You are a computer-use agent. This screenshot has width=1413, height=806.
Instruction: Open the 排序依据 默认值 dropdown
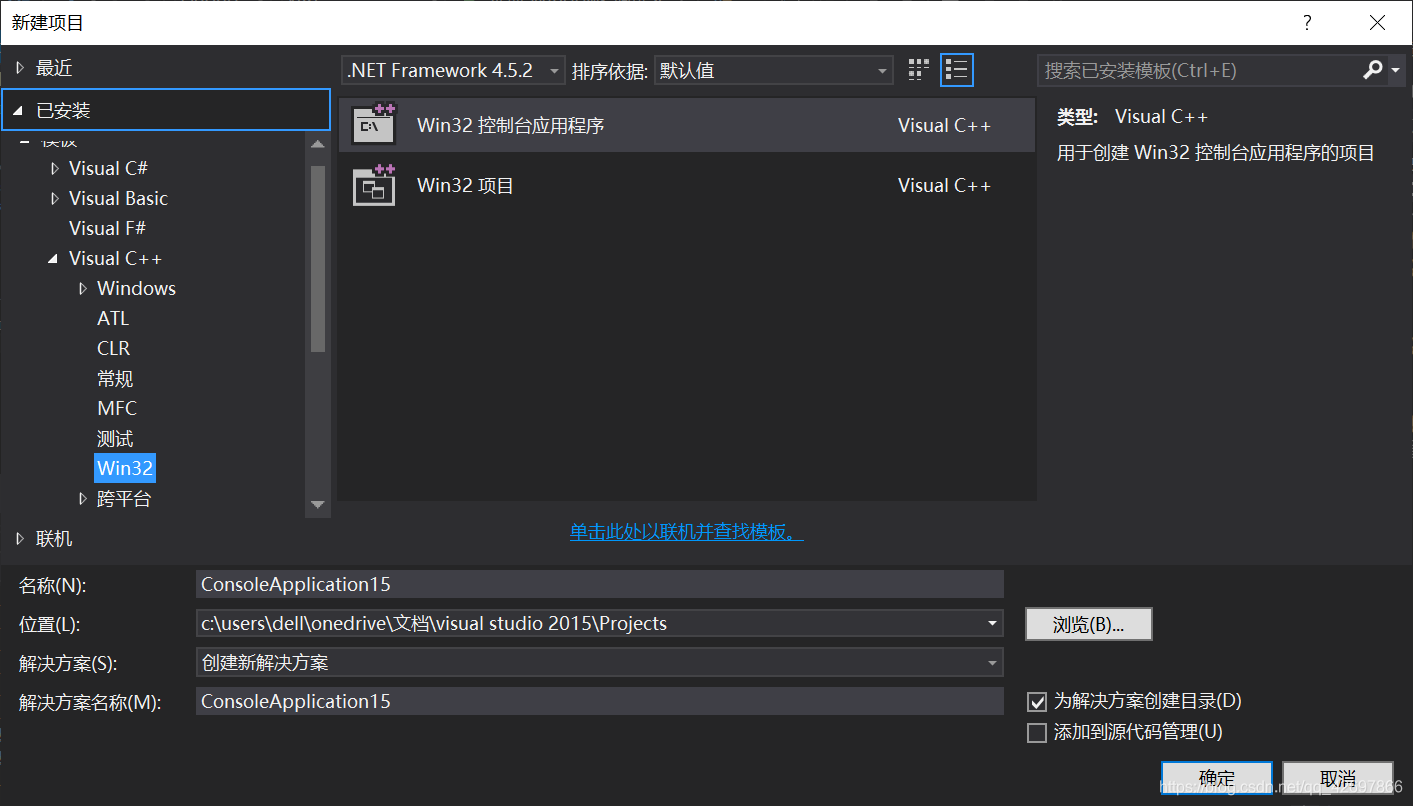point(773,70)
